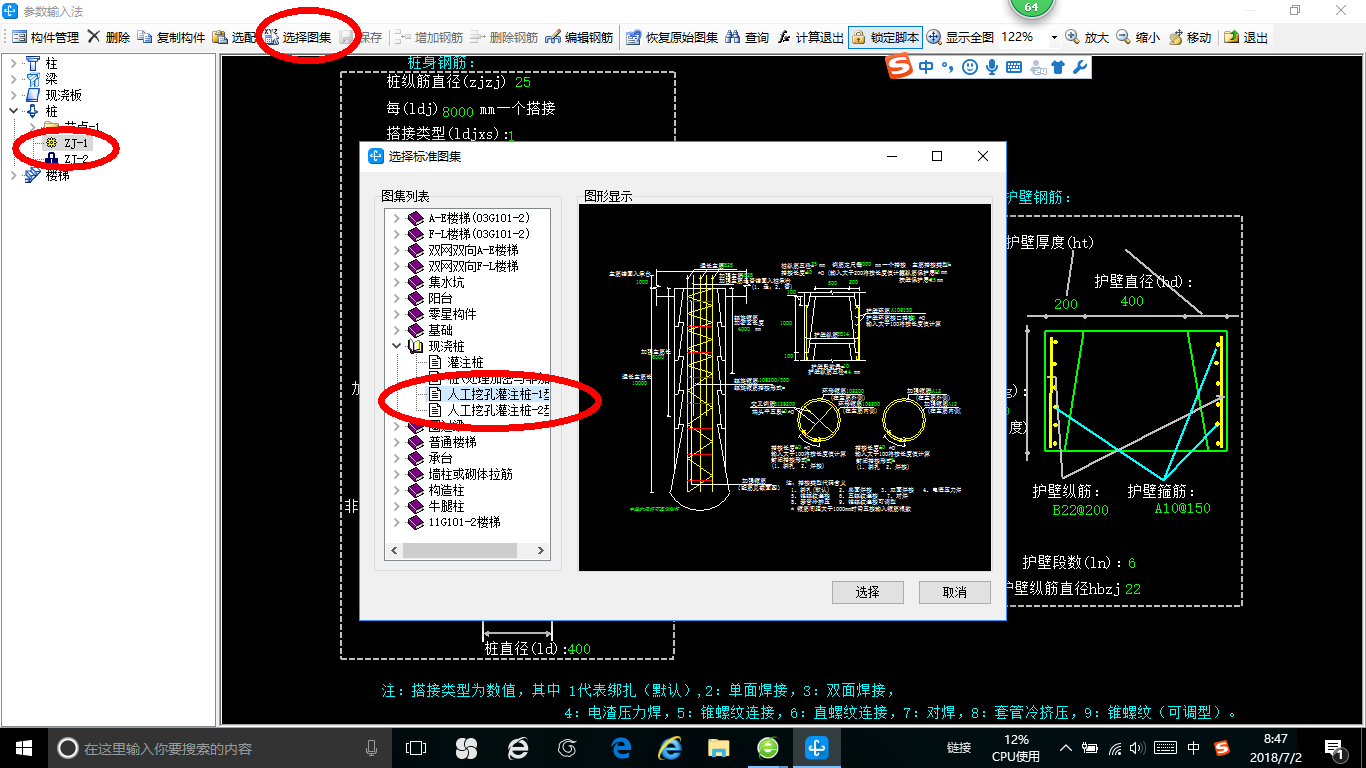Select 牛腿柱 in atlas list
Viewport: 1366px width, 768px height.
coord(446,506)
